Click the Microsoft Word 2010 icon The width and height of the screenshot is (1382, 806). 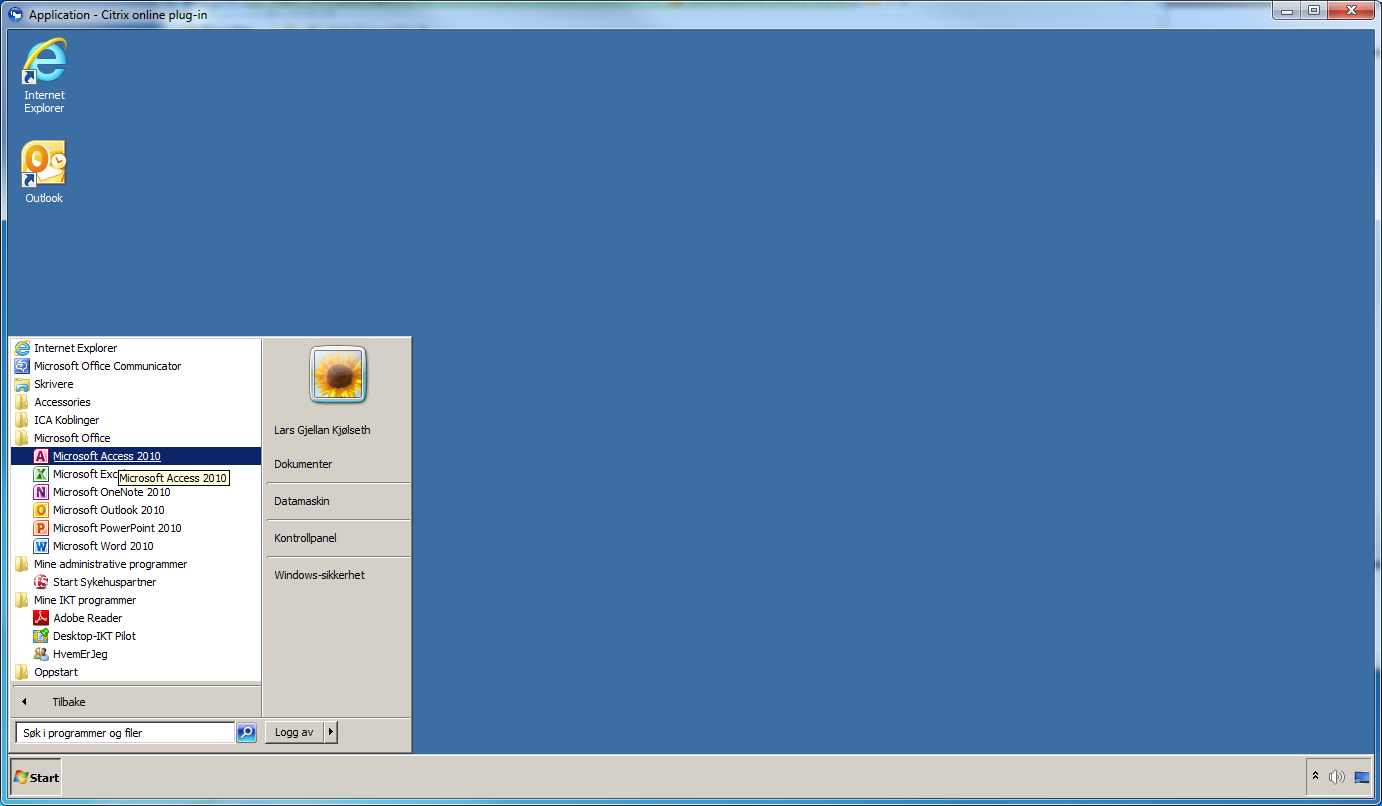pos(41,546)
